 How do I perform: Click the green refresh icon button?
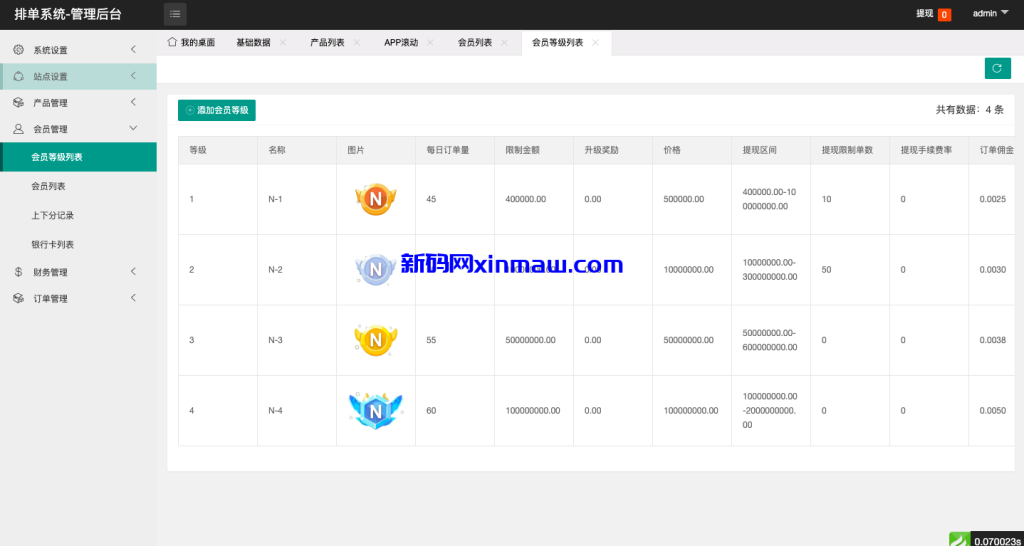click(x=997, y=68)
